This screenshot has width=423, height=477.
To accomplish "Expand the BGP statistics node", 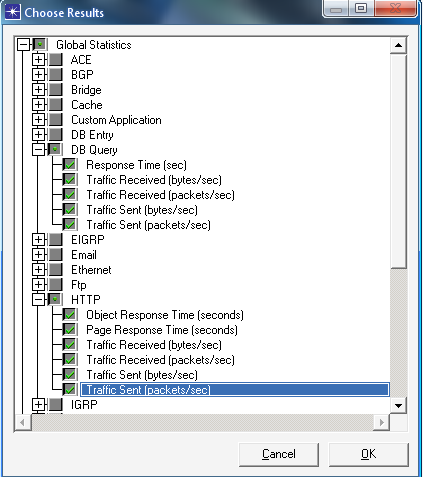I will coord(38,75).
